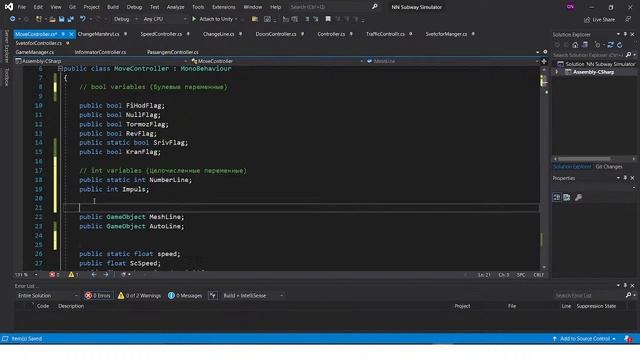
Task: Switch to the Git Changes tab
Action: 609,167
